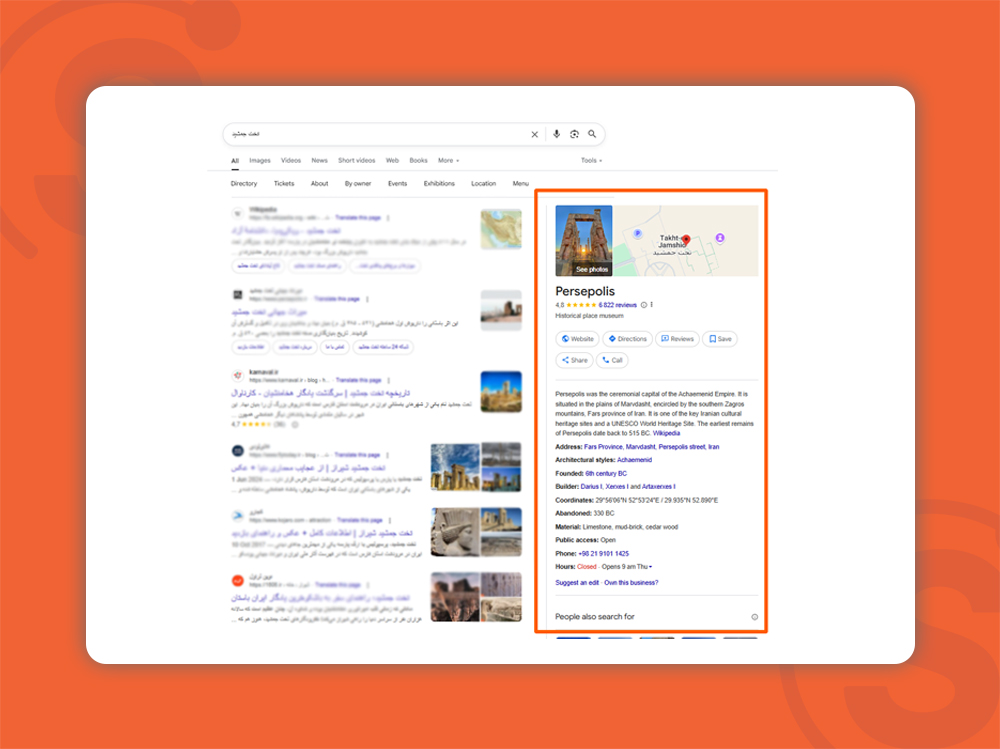1000x749 pixels.
Task: Expand the More search tabs dropdown
Action: click(448, 161)
